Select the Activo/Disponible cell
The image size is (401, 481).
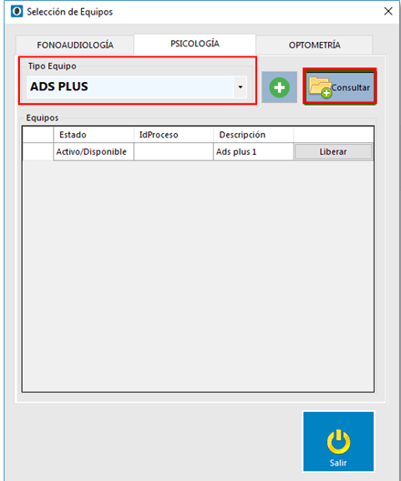(x=93, y=152)
